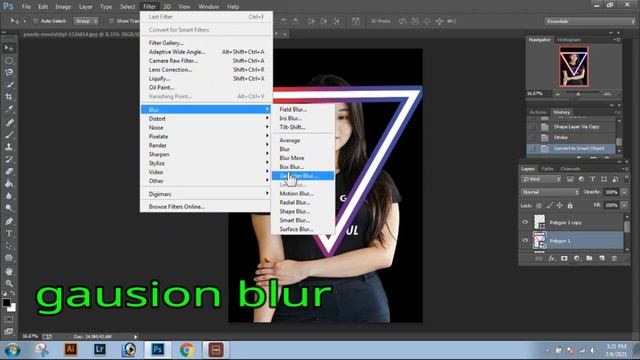Select Liquify from Filter menu
Image resolution: width=640 pixels, height=360 pixels.
pyautogui.click(x=206, y=78)
